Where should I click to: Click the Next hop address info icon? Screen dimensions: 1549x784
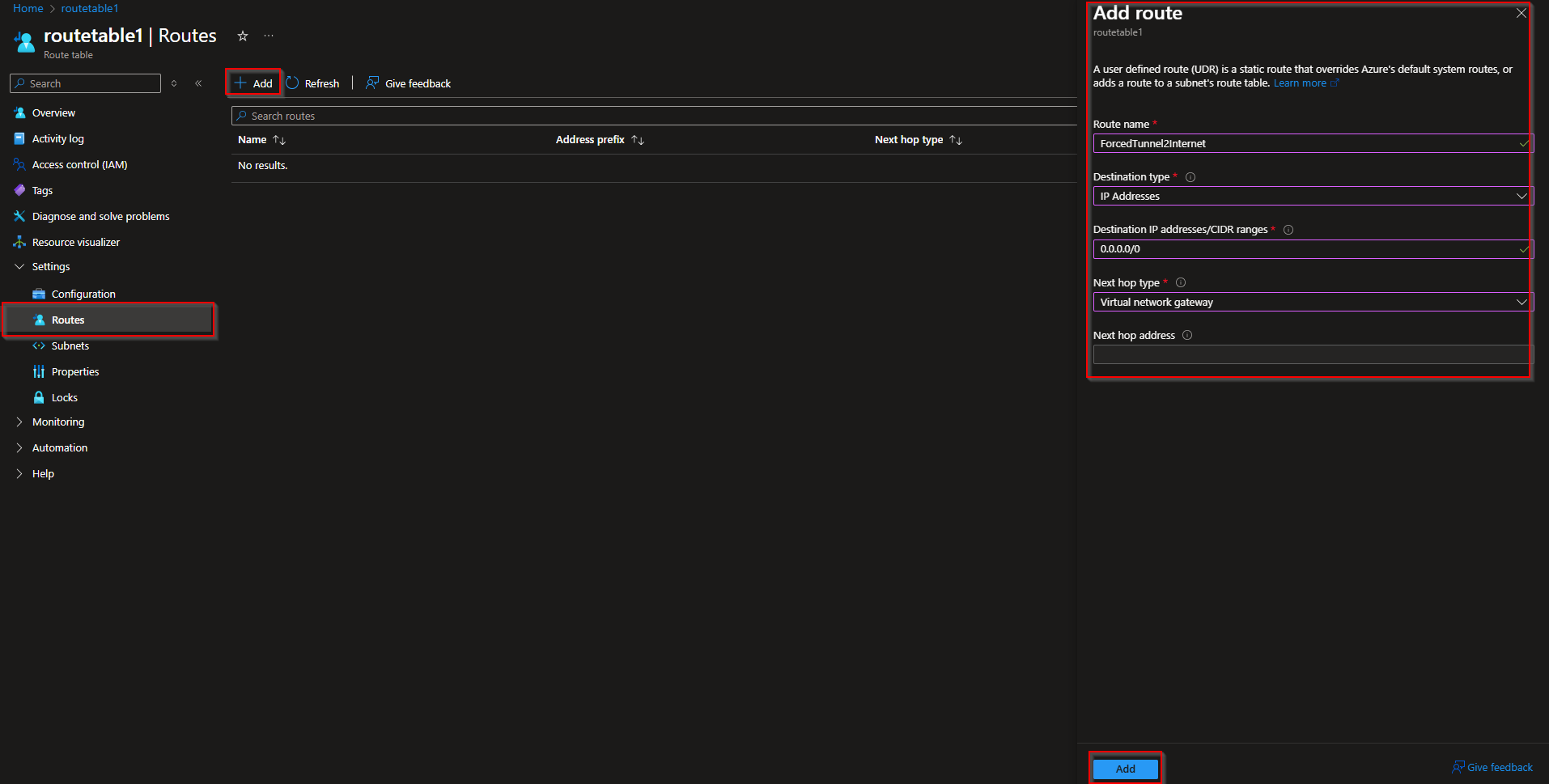[1187, 335]
